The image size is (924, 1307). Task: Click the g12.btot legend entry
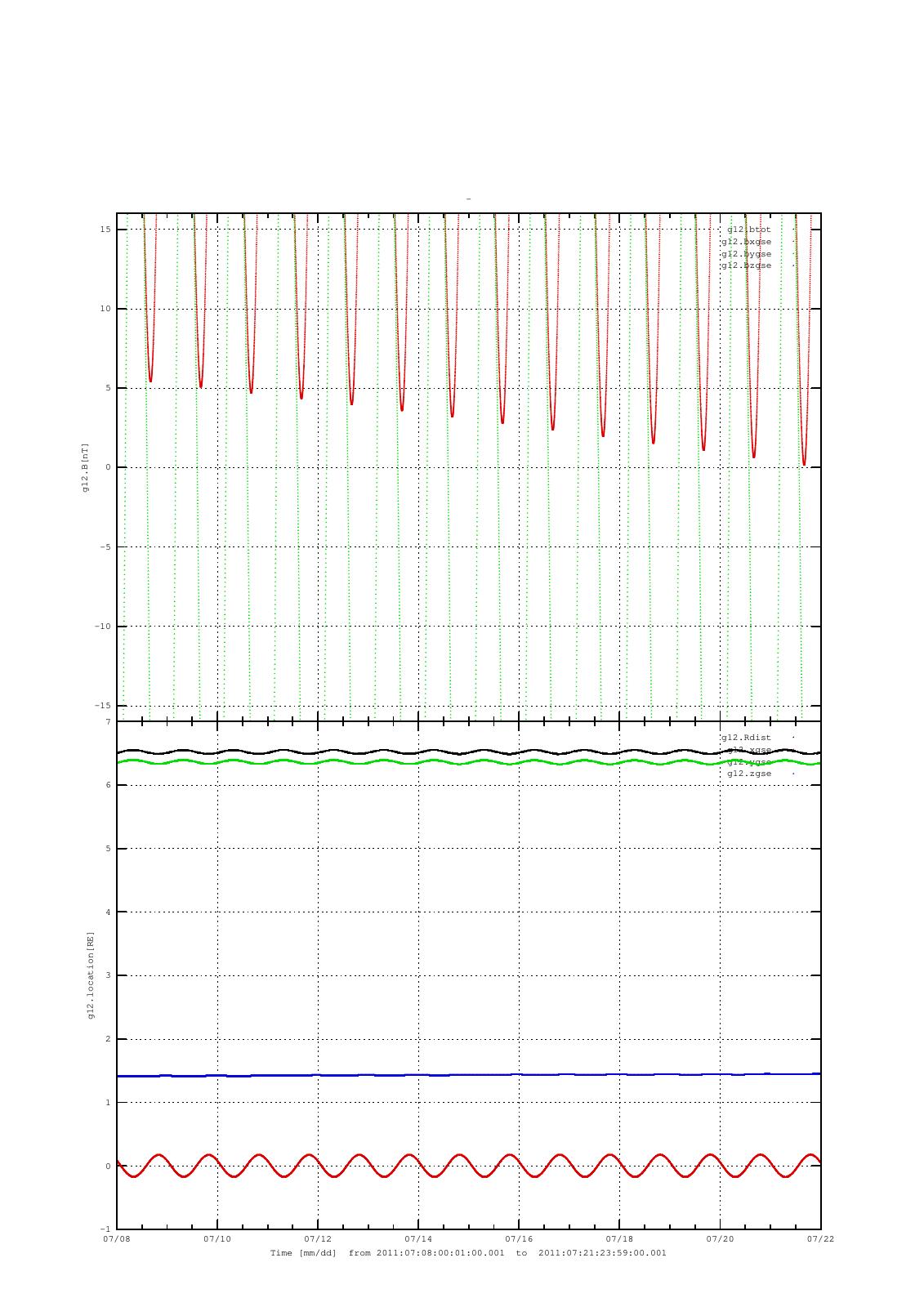(x=748, y=230)
